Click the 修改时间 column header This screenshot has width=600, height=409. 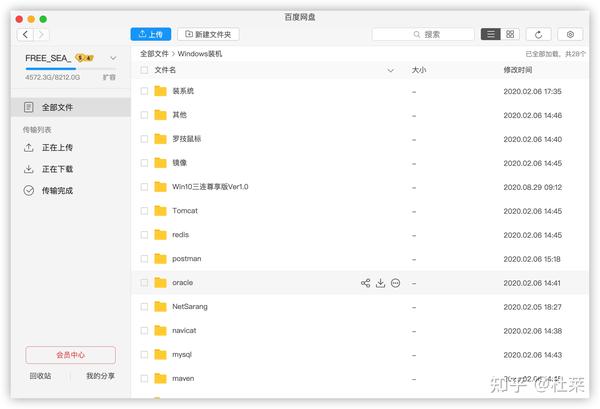[x=518, y=70]
